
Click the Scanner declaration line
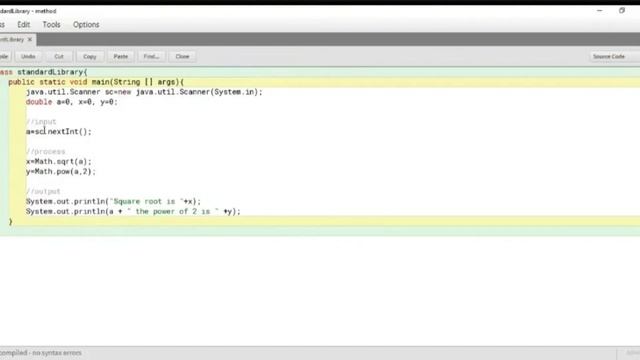pos(144,92)
